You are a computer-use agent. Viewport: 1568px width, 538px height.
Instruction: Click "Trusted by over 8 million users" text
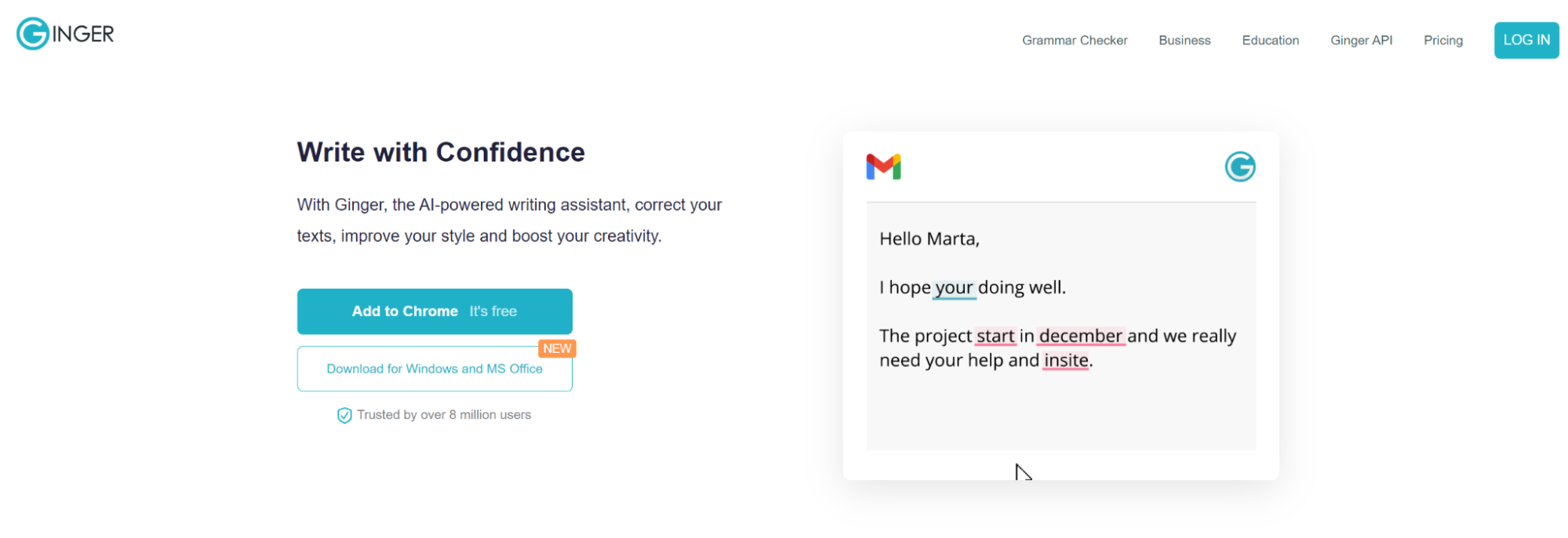[444, 415]
